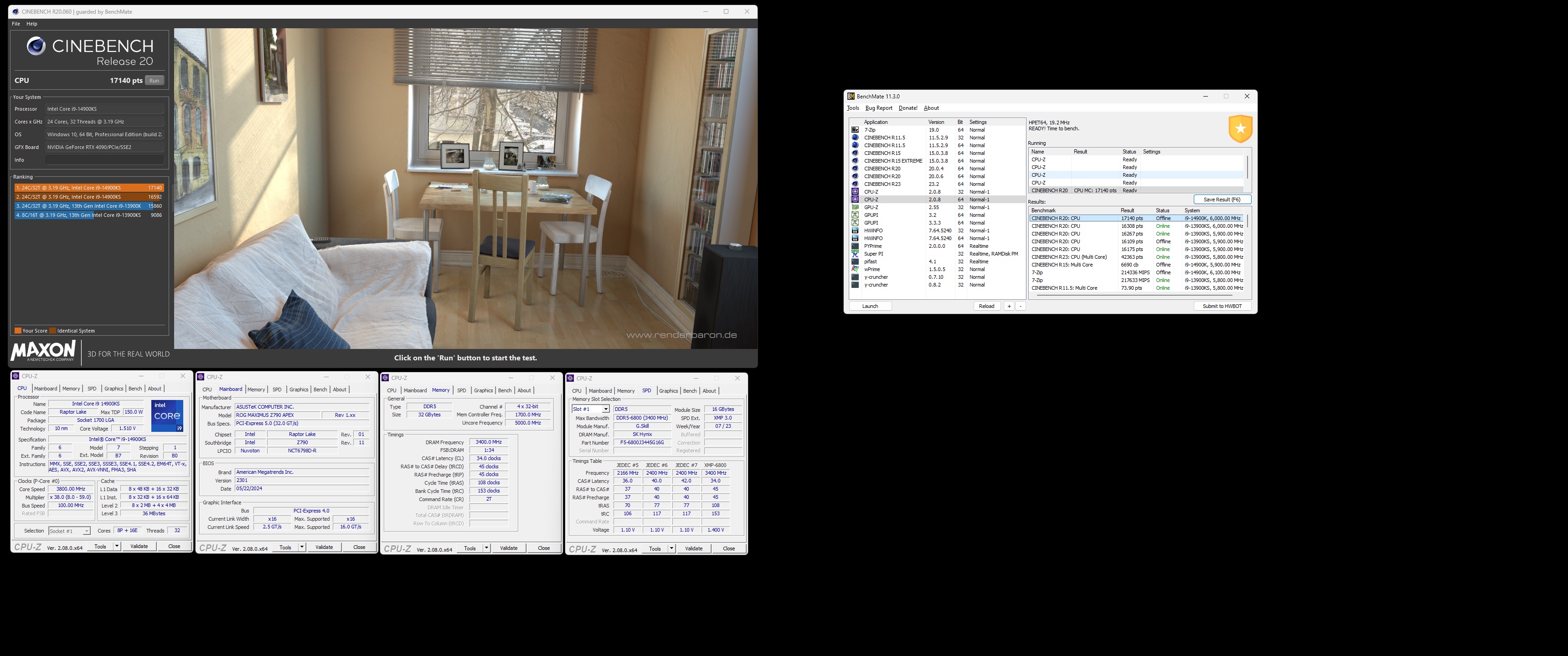Open the Tools menu in BenchMate

tap(853, 108)
